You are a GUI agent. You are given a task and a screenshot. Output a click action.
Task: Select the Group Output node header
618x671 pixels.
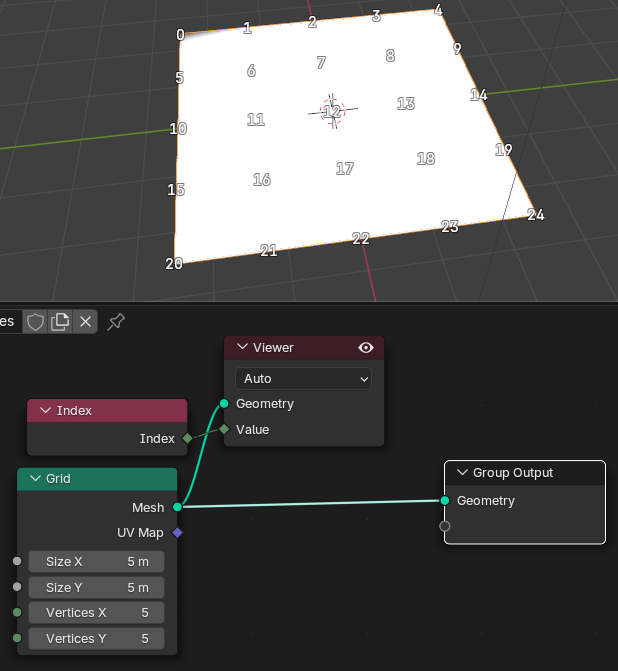[525, 472]
